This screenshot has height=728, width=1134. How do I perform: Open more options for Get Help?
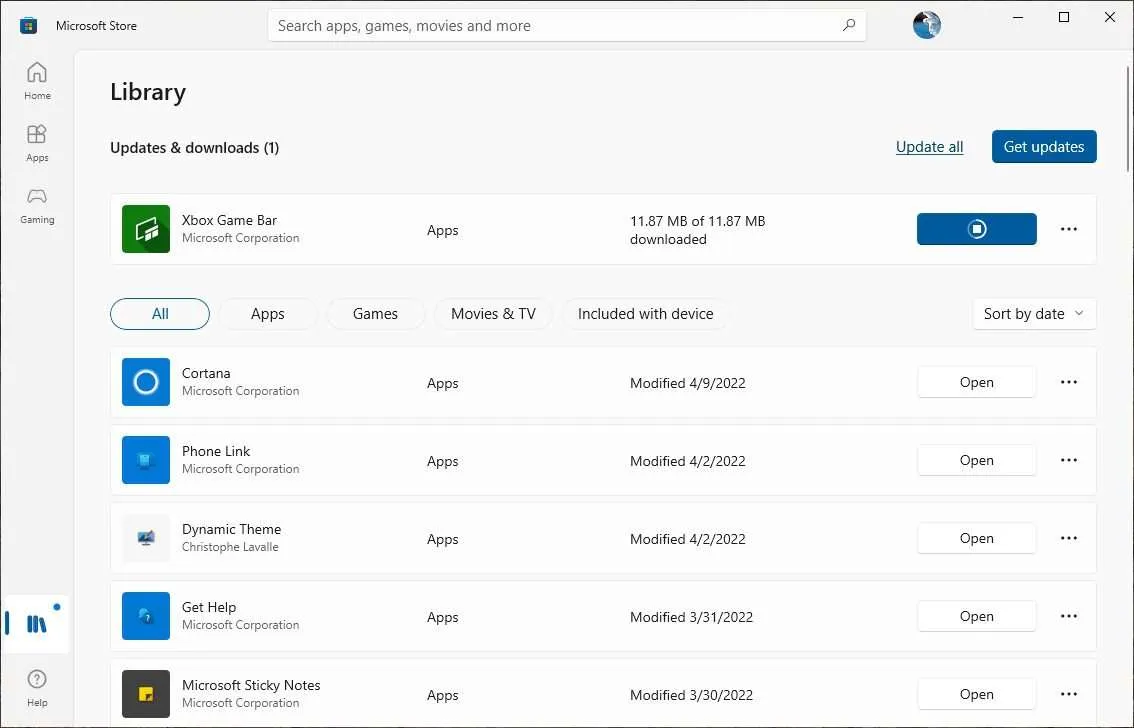click(1069, 616)
